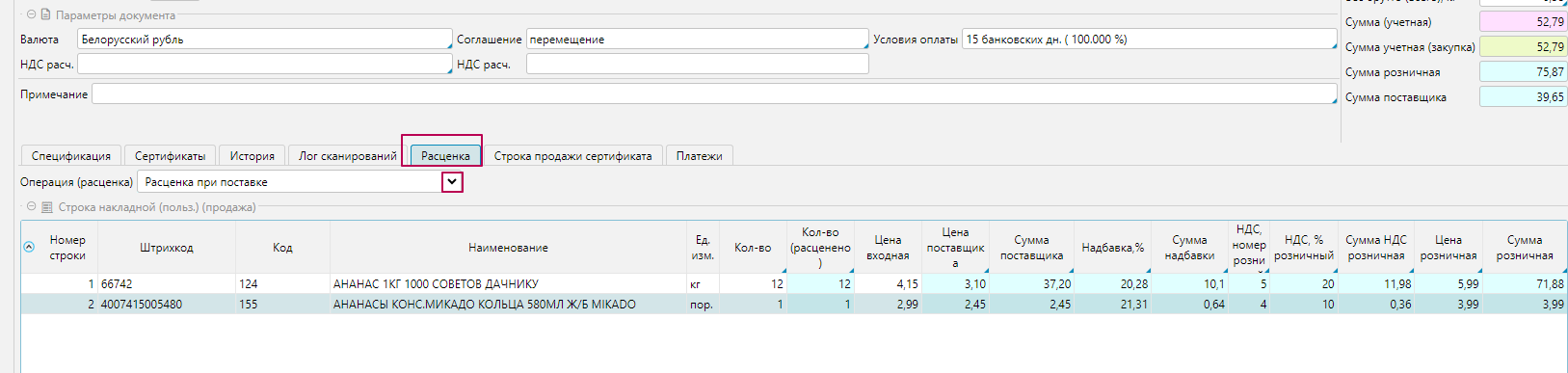
Task: Click the table collapse chevron icon
Action: (29, 247)
